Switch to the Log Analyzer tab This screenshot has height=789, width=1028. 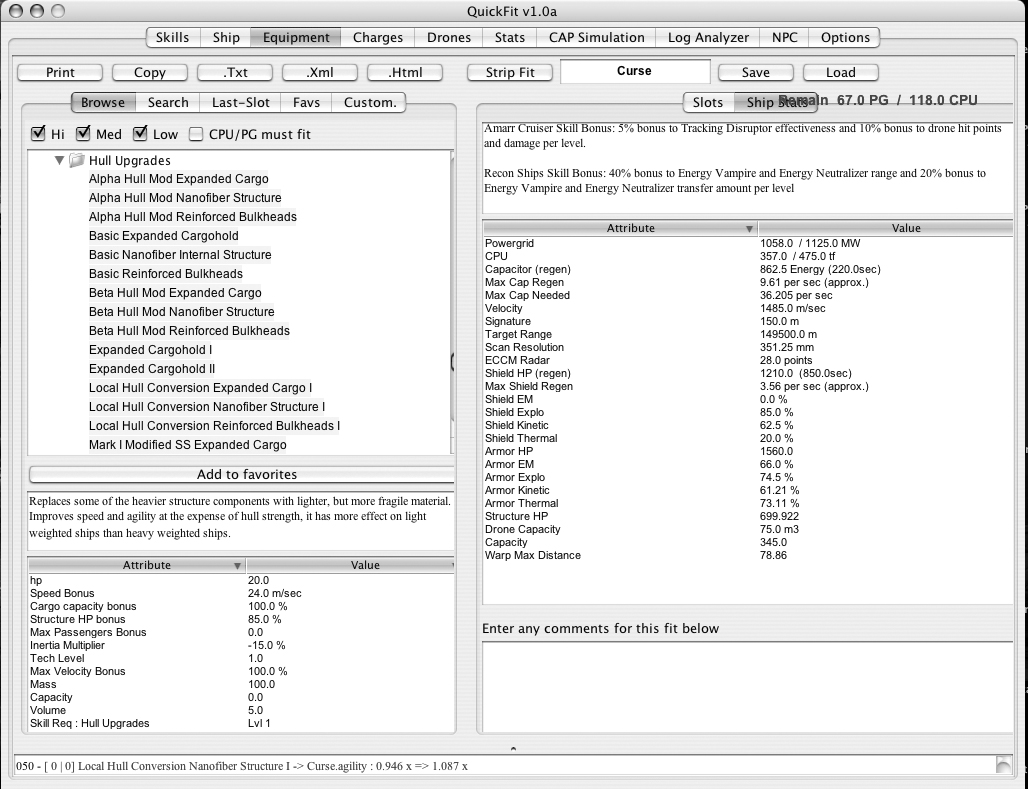pyautogui.click(x=708, y=37)
